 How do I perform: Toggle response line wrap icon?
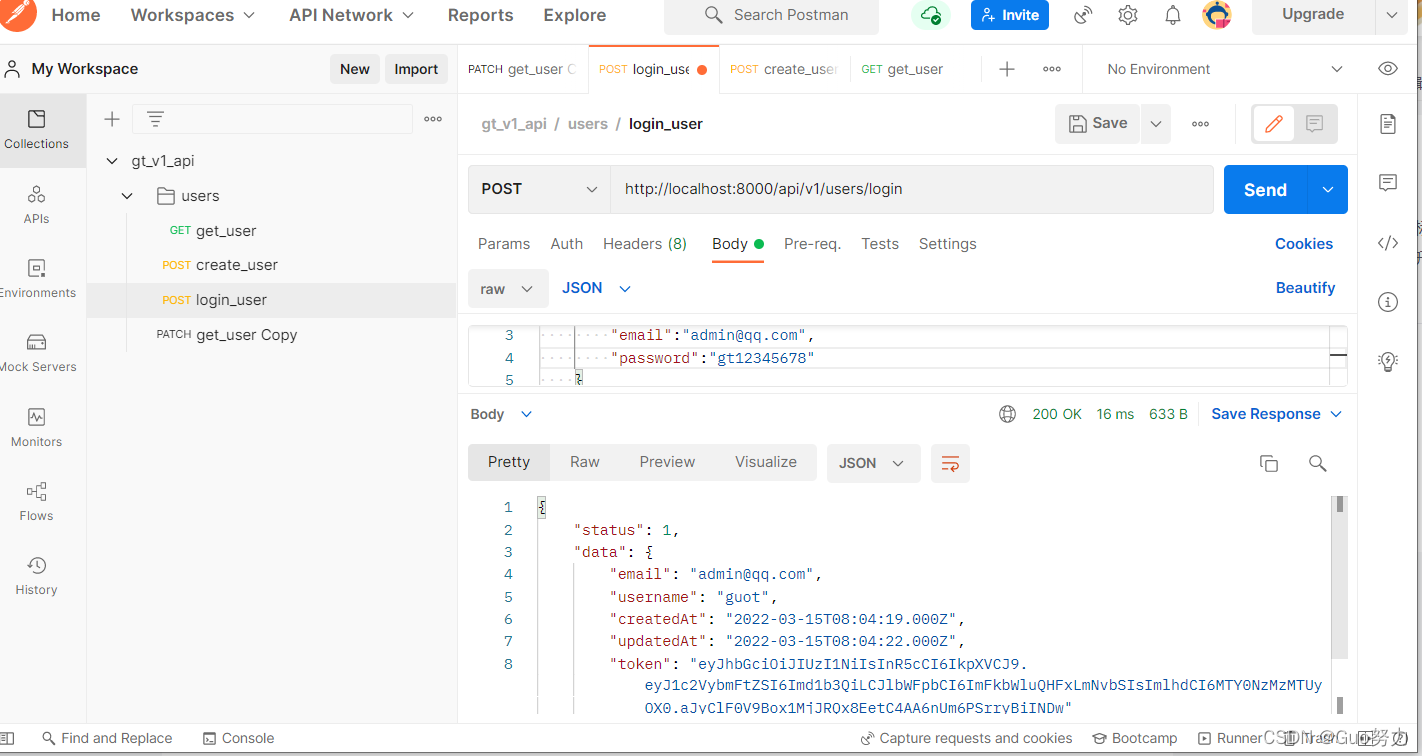(x=950, y=463)
